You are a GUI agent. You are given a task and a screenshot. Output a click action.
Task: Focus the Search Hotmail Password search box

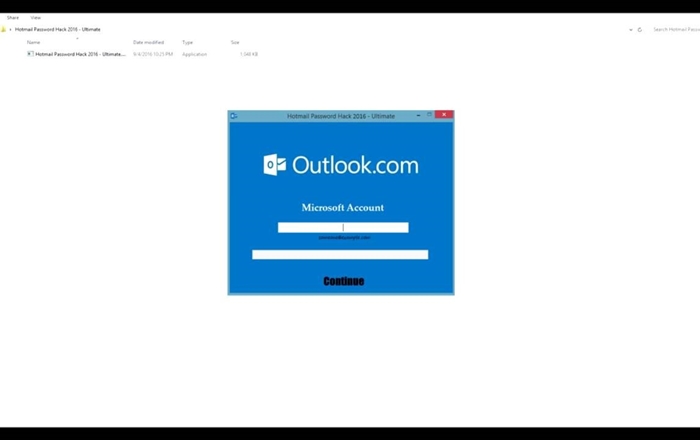tap(676, 29)
